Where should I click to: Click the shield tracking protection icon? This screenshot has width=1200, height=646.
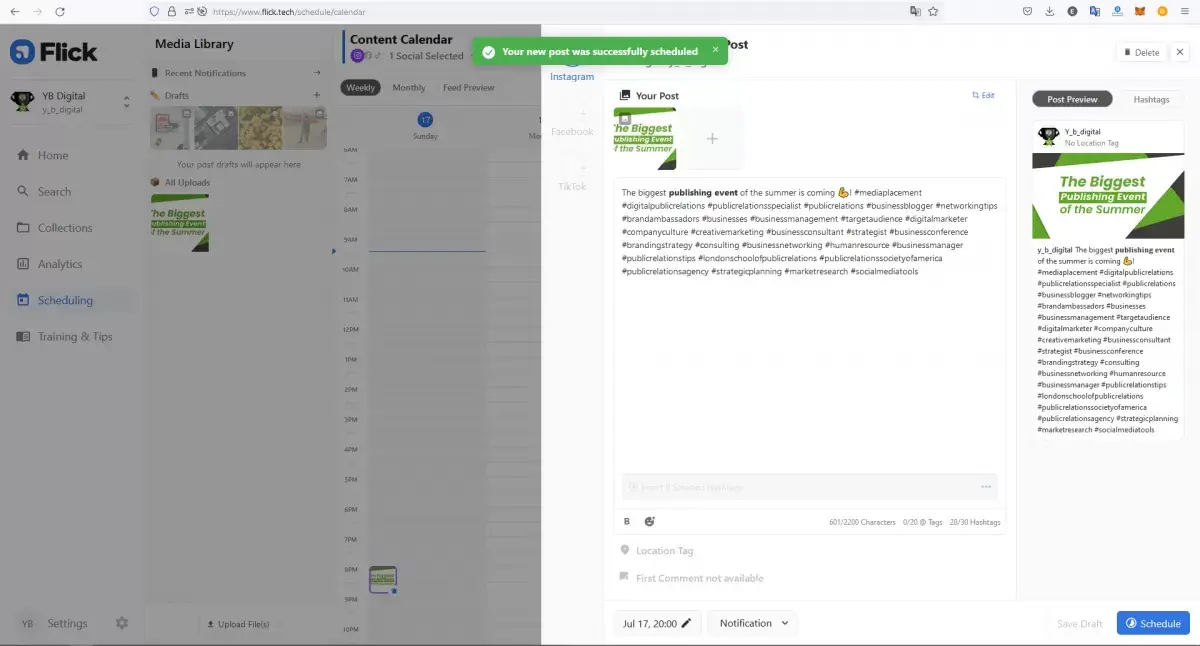coord(153,11)
